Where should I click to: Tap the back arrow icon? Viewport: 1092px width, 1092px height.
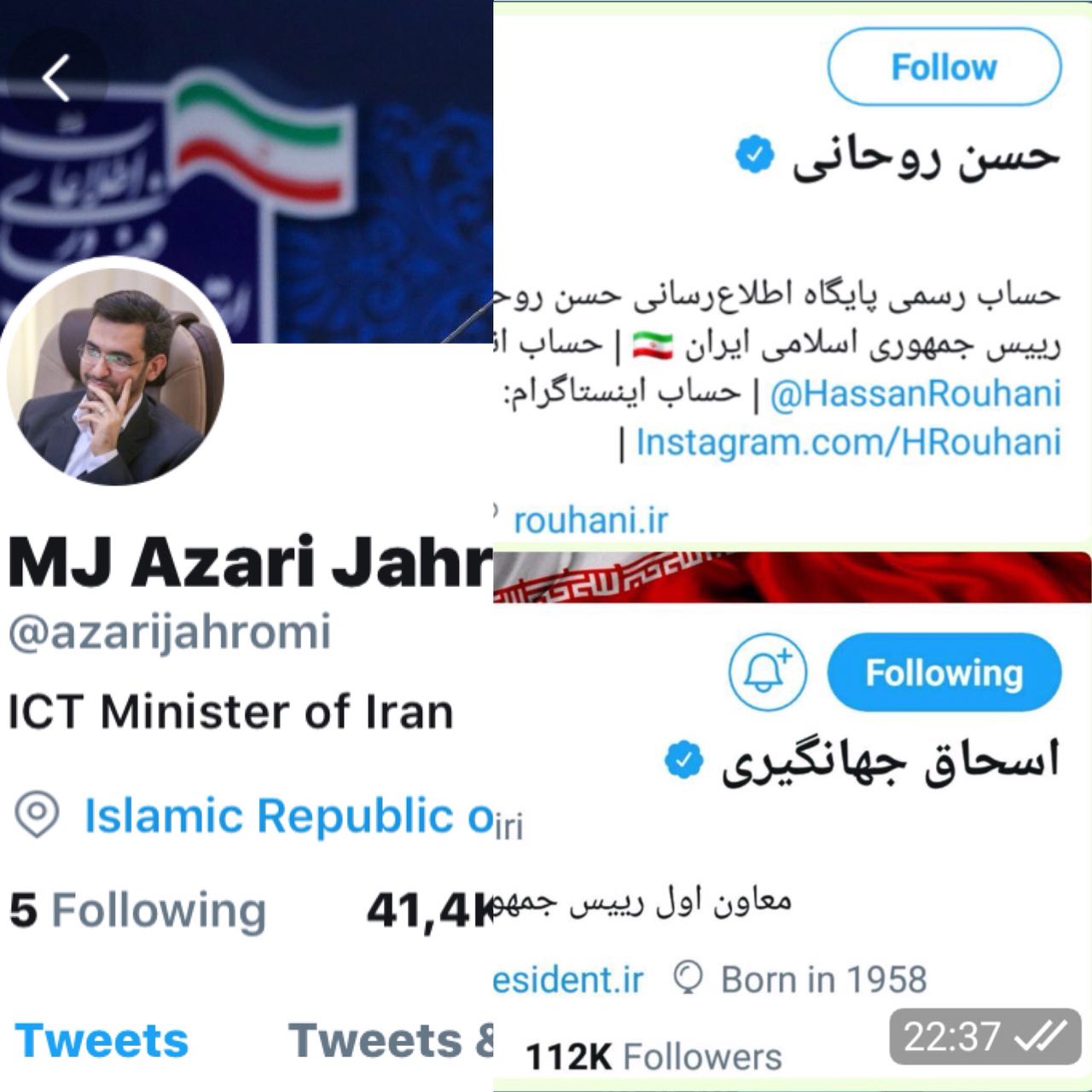click(56, 78)
